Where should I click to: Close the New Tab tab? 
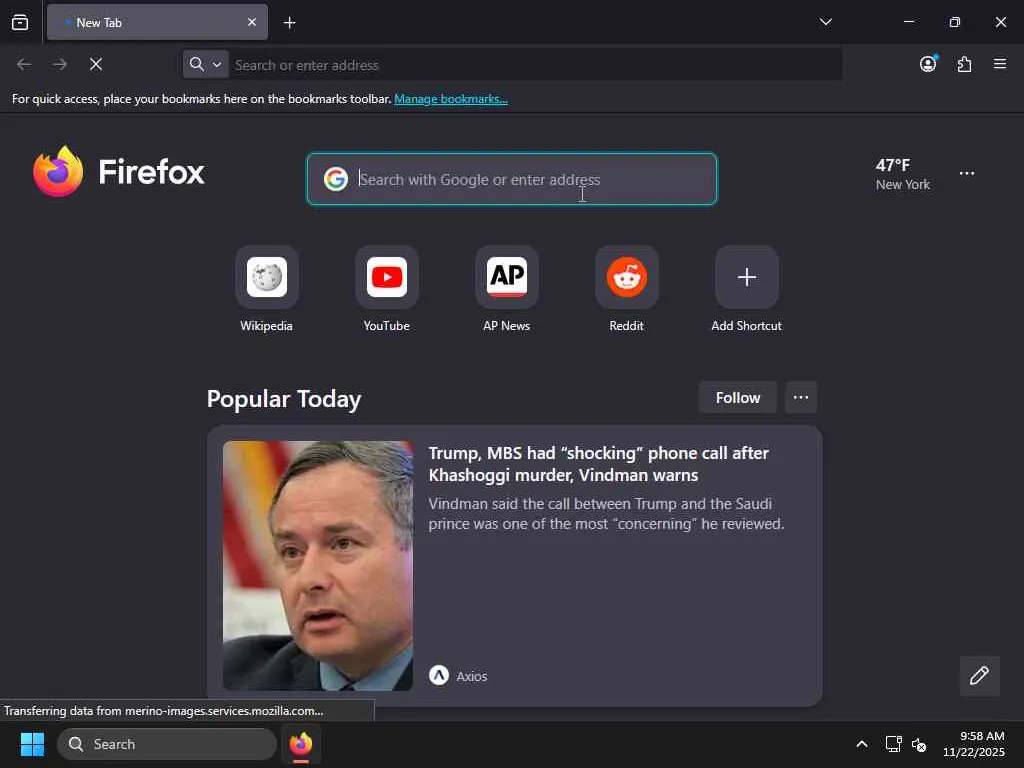251,22
